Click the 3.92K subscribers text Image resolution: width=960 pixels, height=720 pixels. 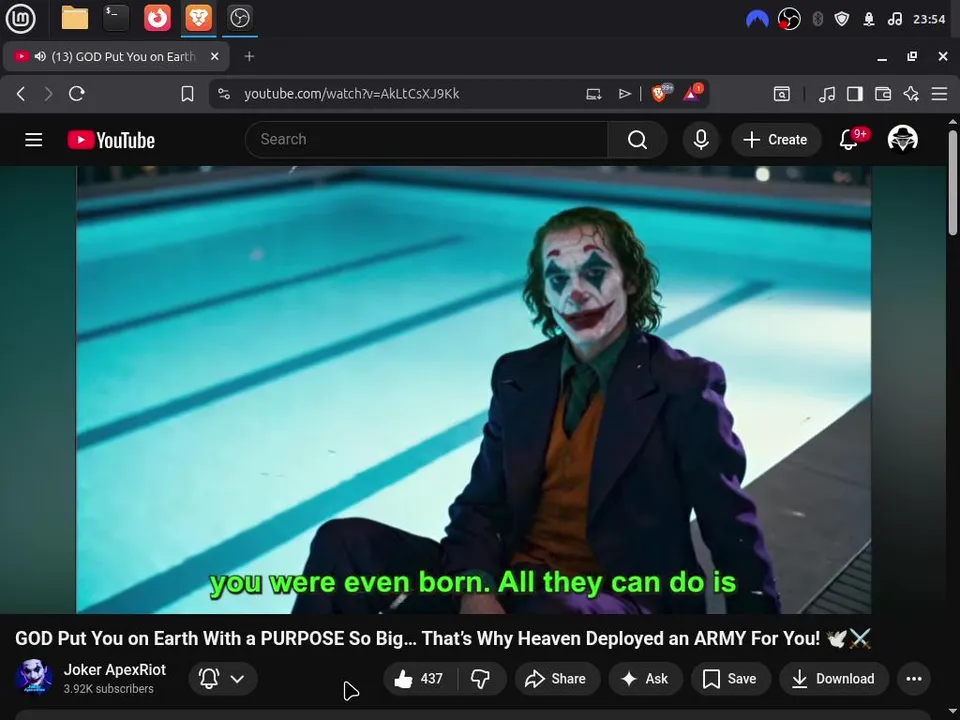coord(109,689)
